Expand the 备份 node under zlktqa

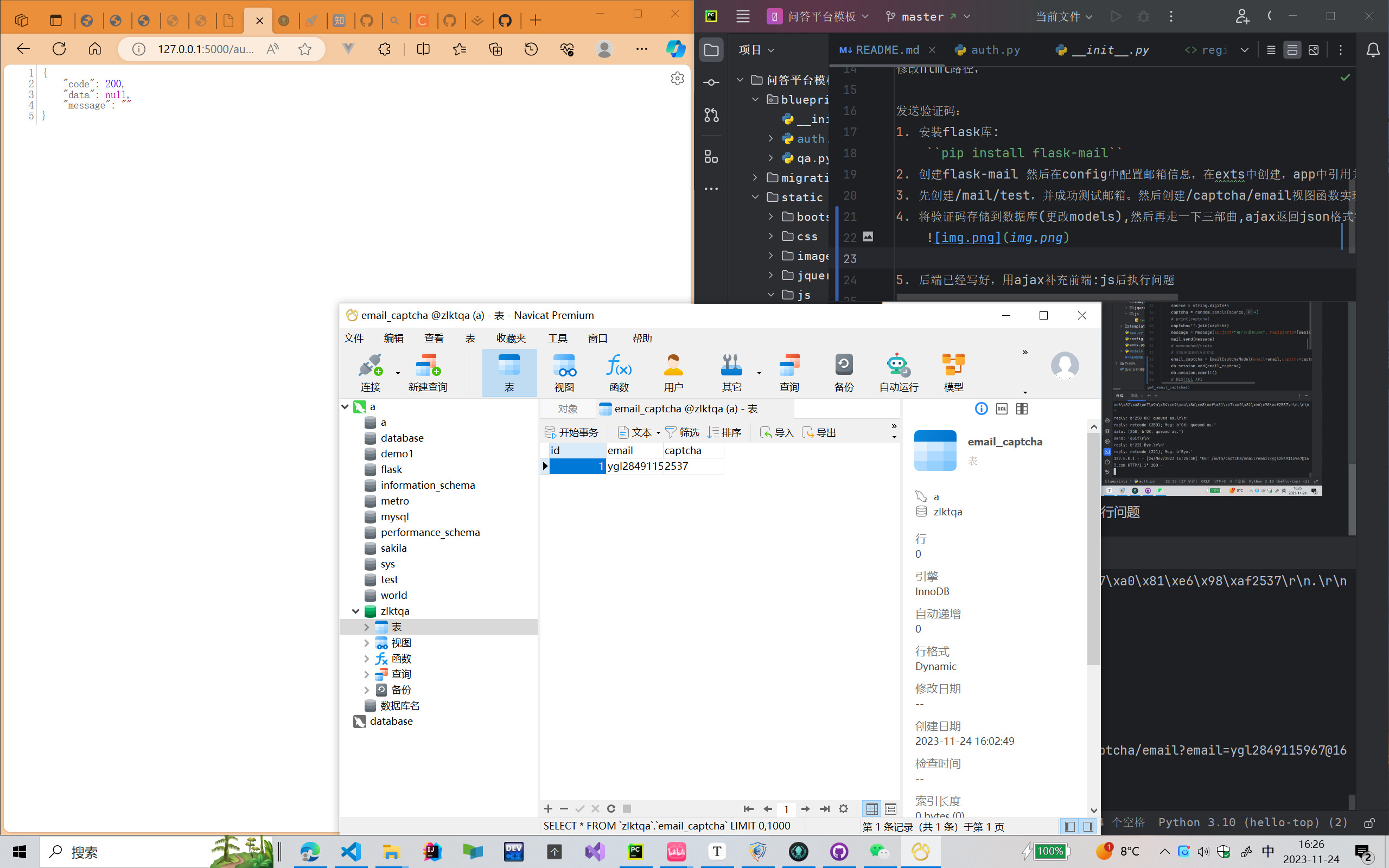click(367, 690)
